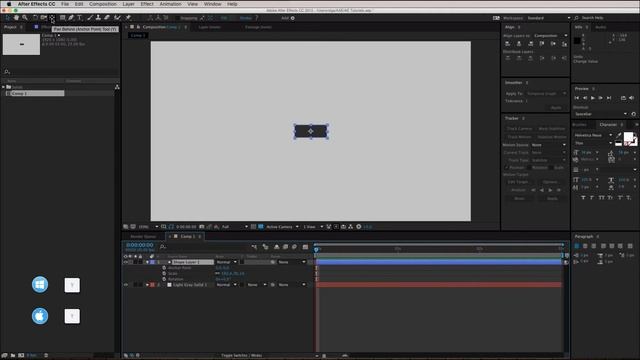Select the Puppet Pin tool
The width and height of the screenshot is (640, 360).
[x=128, y=18]
